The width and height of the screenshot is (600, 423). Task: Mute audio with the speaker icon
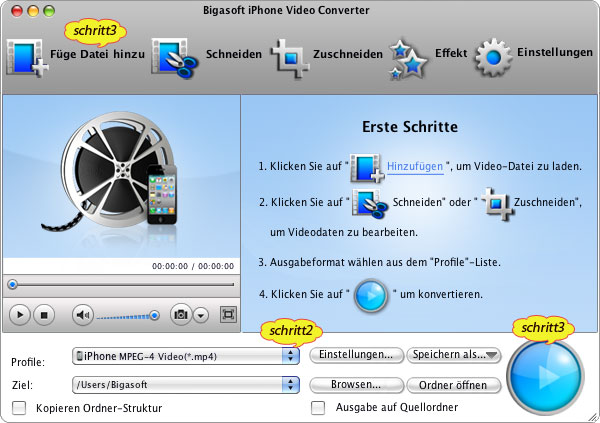click(x=83, y=315)
